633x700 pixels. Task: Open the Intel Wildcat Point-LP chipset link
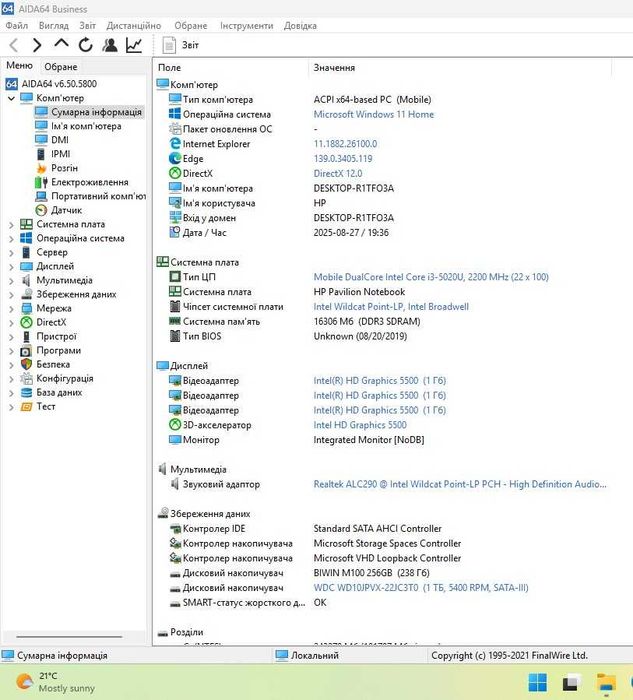tap(391, 307)
